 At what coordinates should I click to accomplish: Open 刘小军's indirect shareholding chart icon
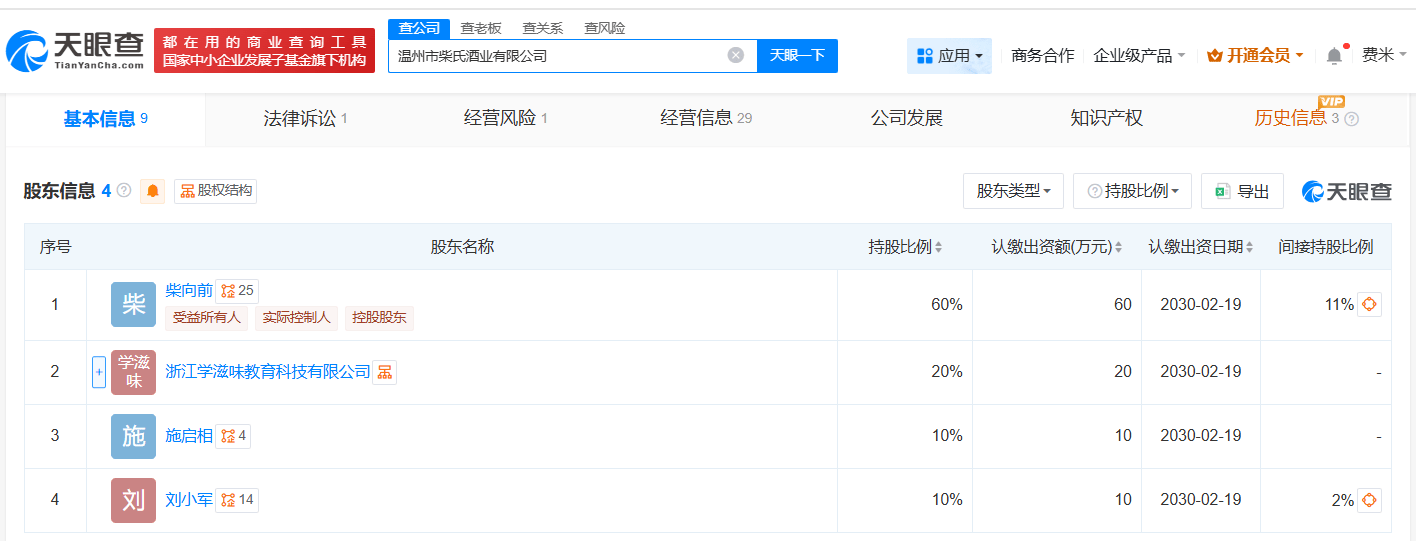(1369, 500)
